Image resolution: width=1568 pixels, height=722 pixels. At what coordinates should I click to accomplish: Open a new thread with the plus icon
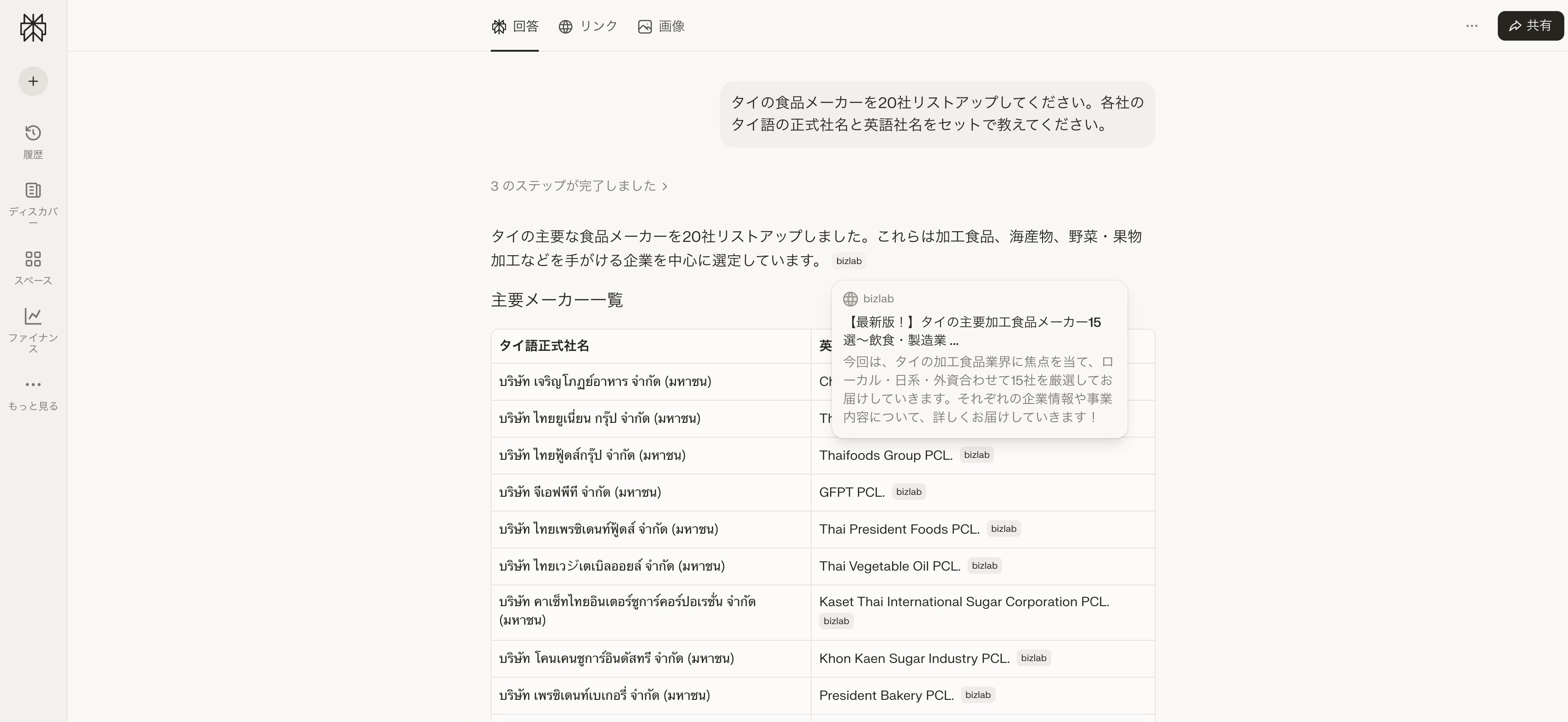coord(33,81)
